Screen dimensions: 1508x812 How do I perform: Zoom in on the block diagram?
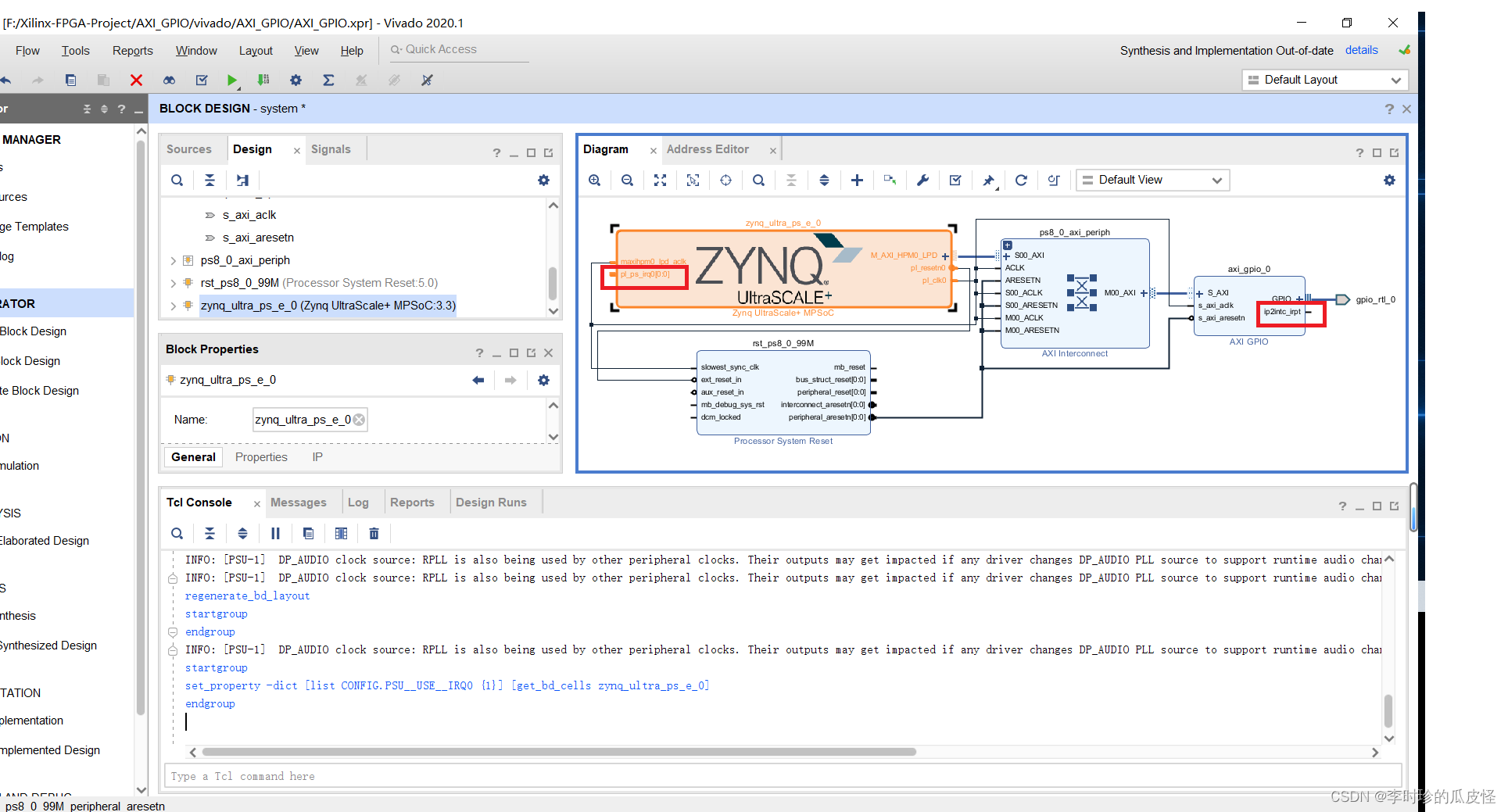595,181
